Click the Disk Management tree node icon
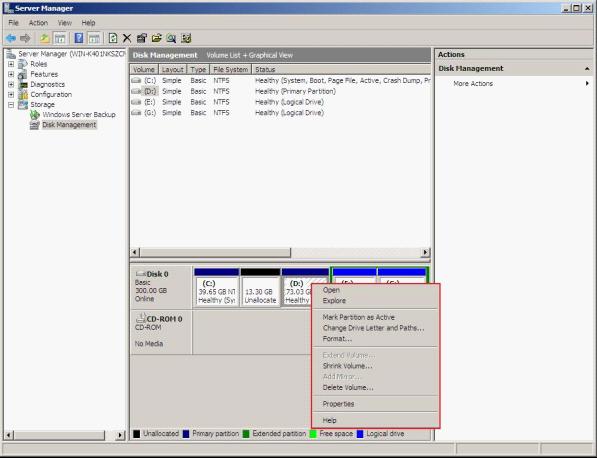597x458 pixels. coord(35,125)
